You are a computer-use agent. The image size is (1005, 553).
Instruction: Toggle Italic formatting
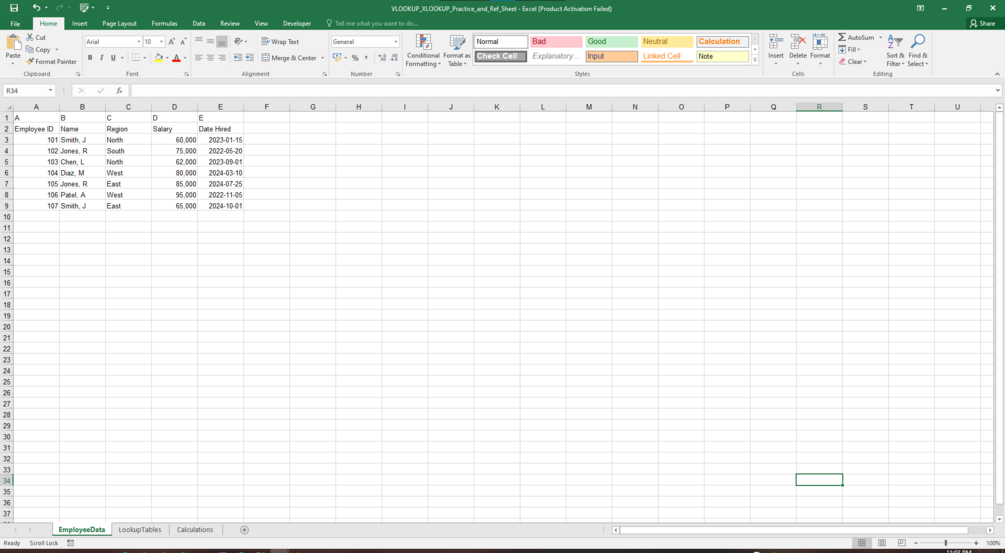101,58
